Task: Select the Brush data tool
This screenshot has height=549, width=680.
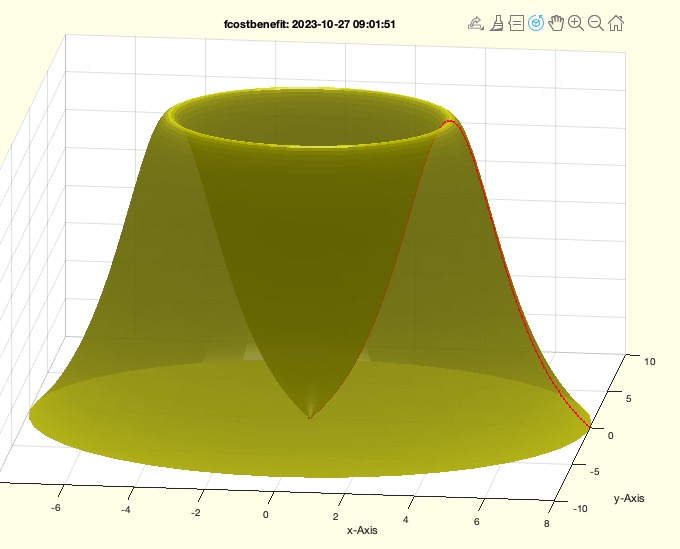Action: coord(496,22)
